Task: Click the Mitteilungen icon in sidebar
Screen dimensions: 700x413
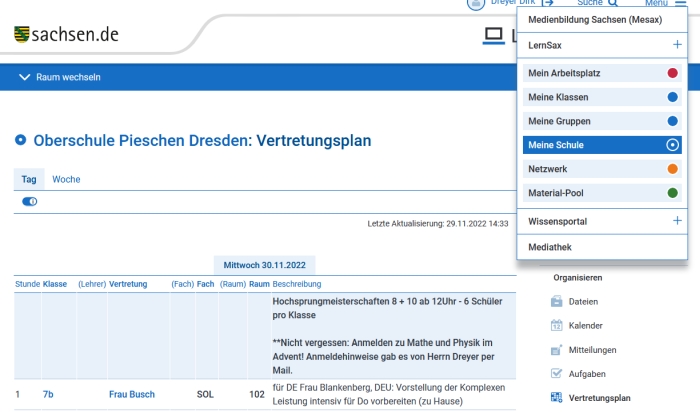Action: point(558,350)
